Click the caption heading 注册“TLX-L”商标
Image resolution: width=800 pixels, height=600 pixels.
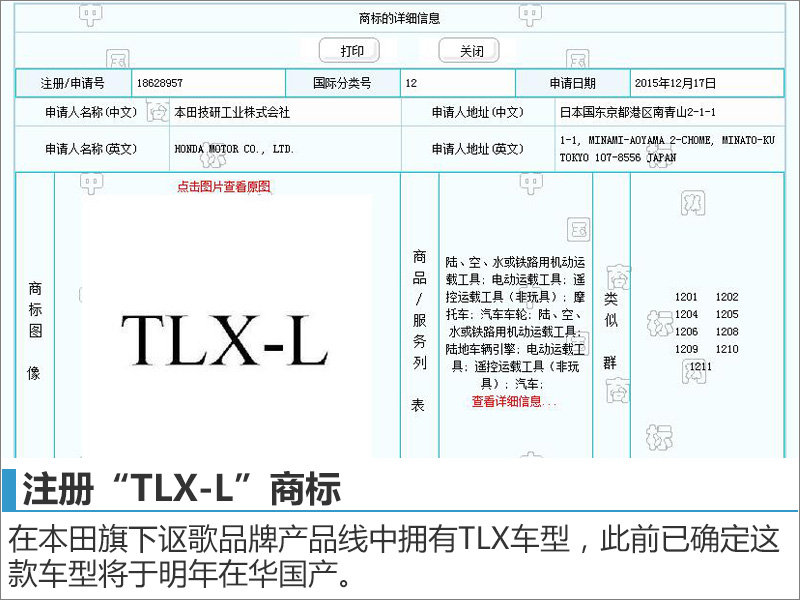pos(181,489)
